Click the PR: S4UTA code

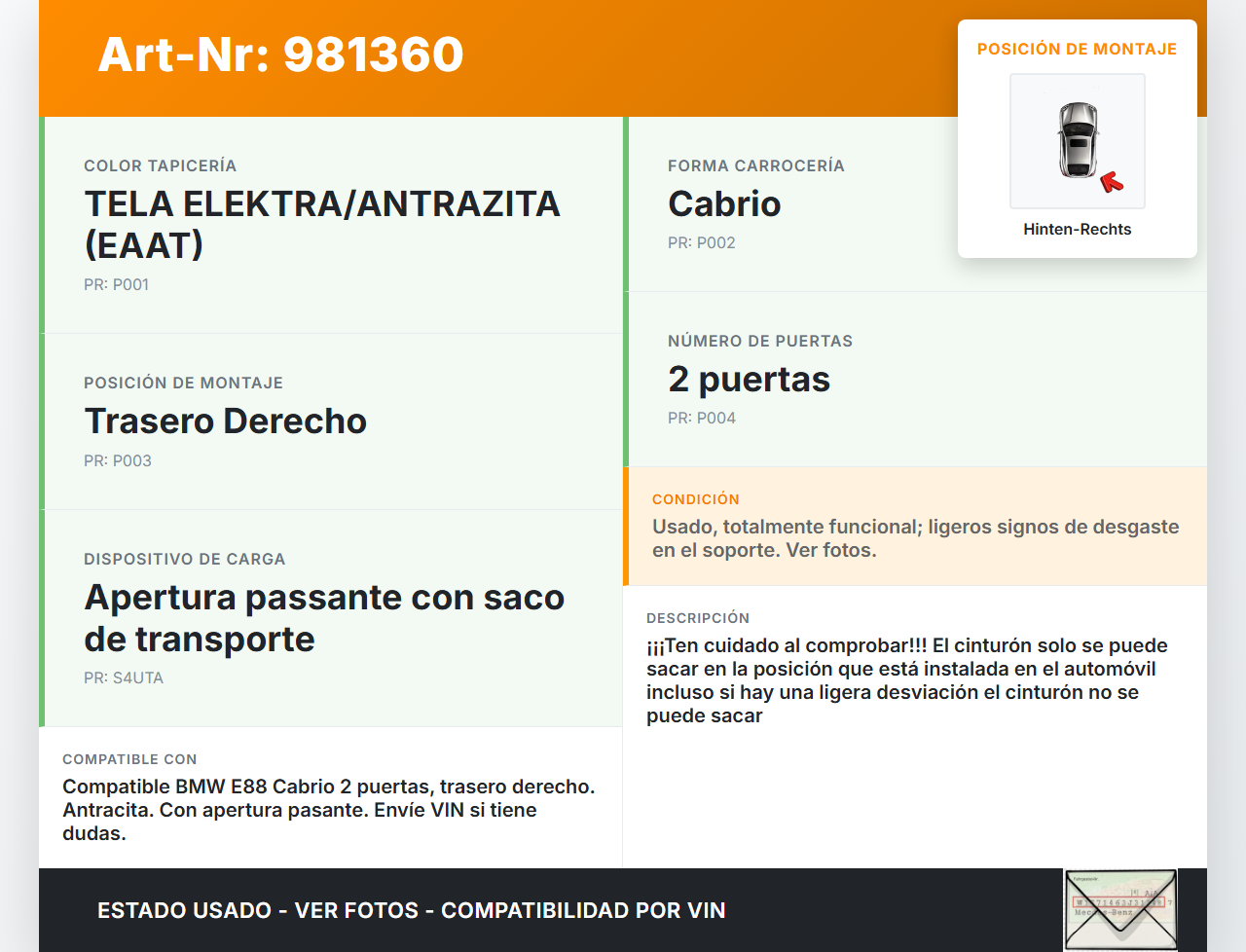click(x=123, y=677)
